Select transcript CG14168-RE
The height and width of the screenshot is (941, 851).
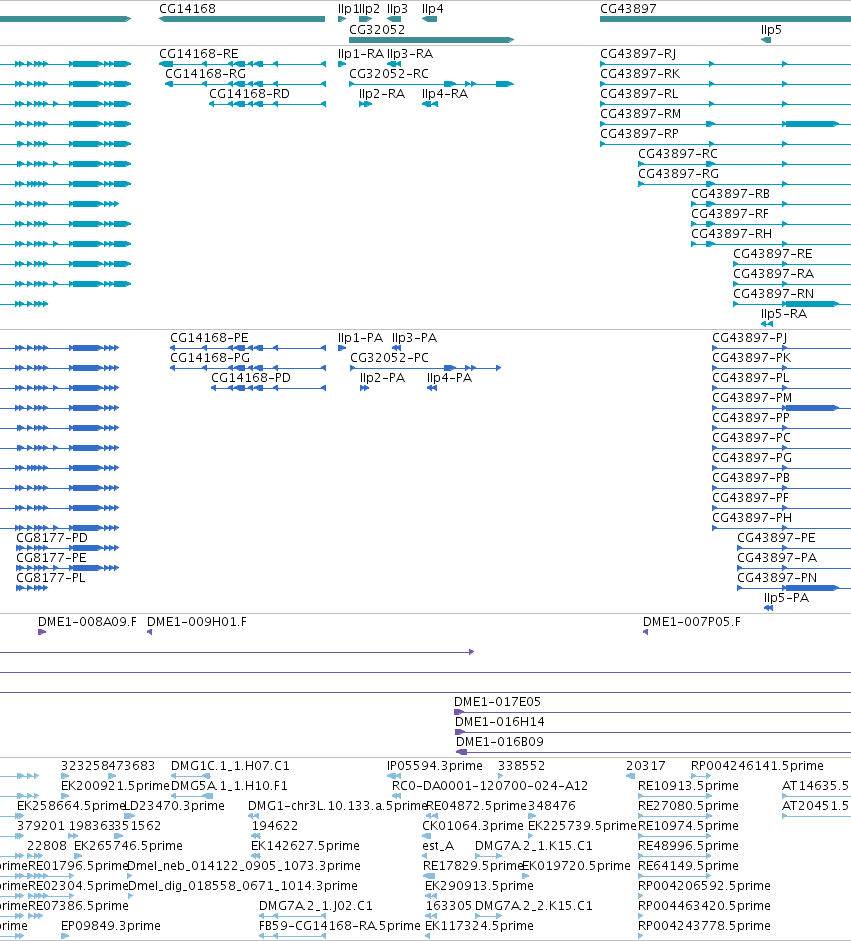click(242, 64)
